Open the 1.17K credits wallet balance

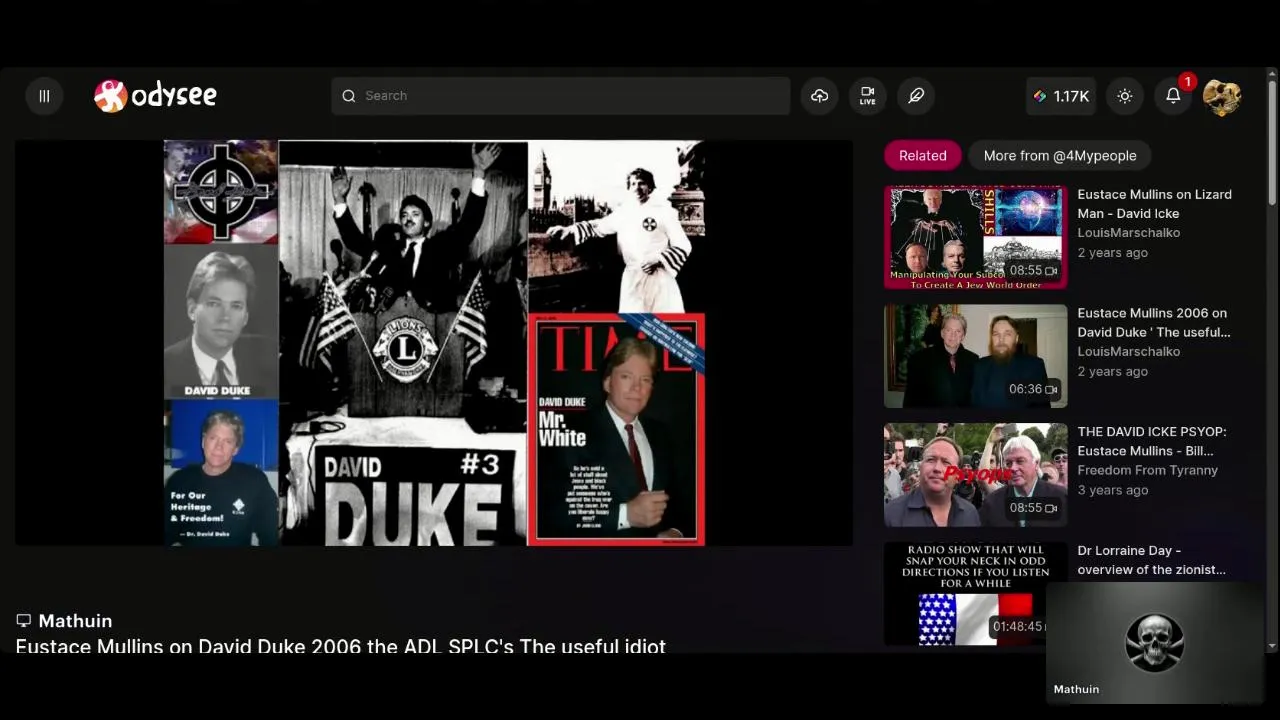1061,96
